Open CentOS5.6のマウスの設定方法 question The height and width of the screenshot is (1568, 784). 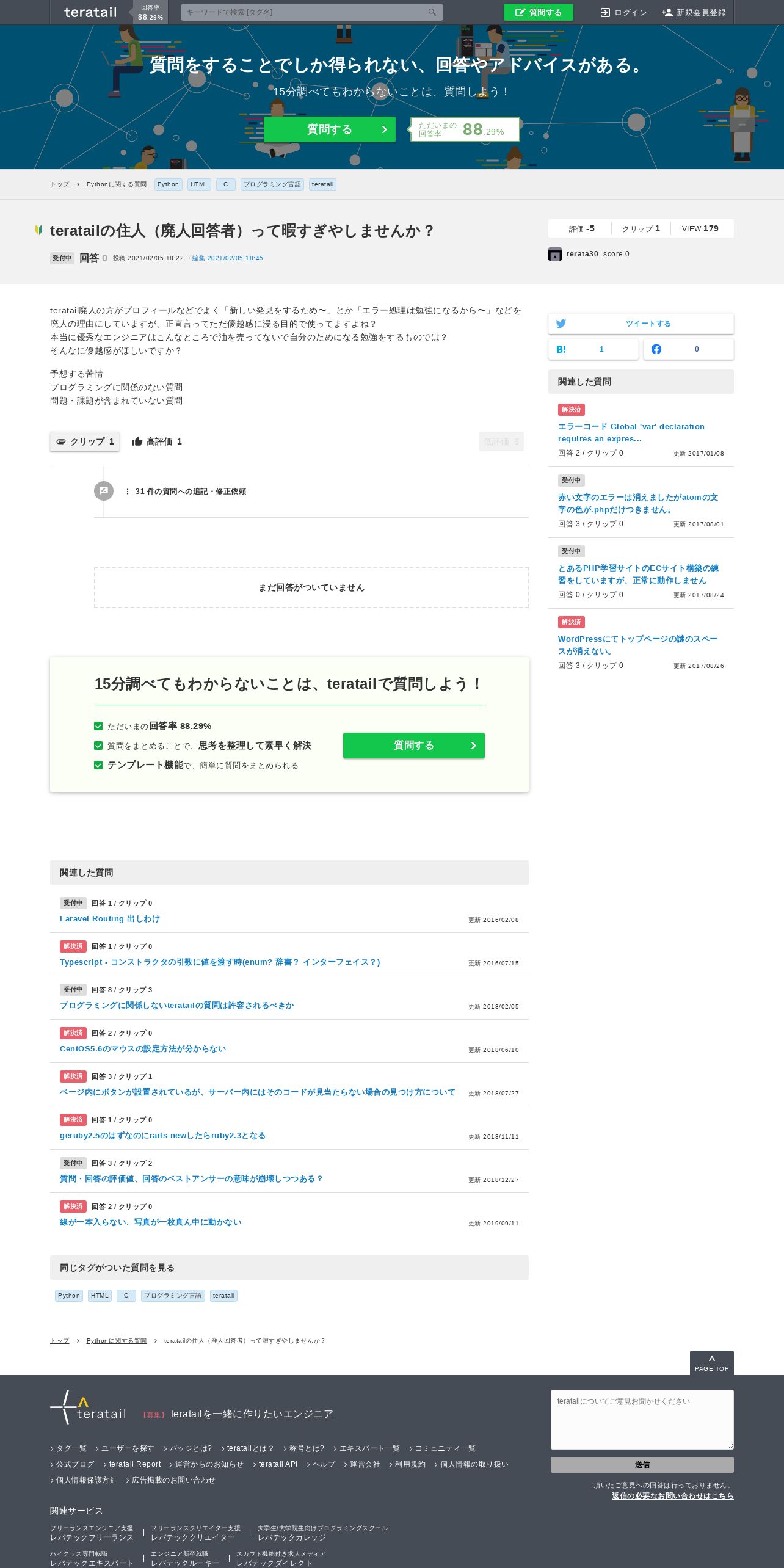[x=143, y=1049]
